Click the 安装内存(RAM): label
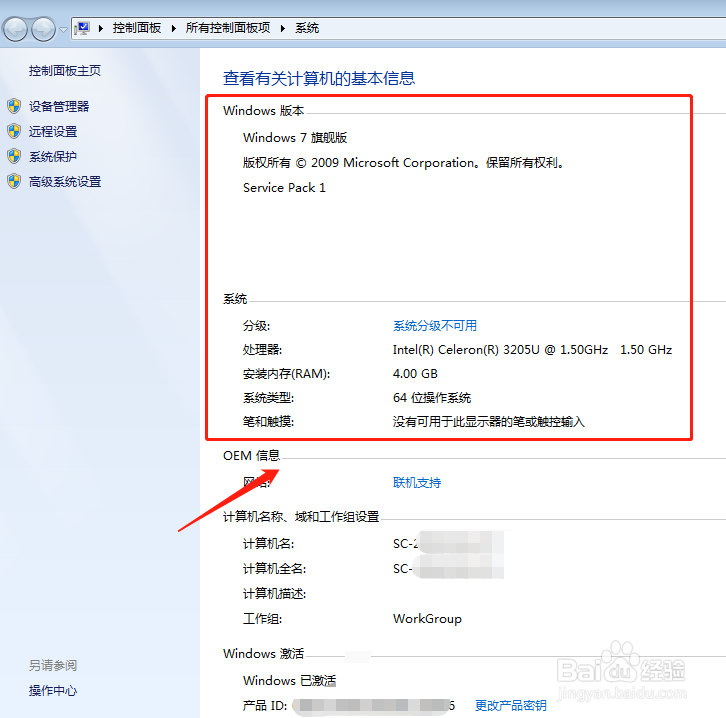 tap(287, 374)
